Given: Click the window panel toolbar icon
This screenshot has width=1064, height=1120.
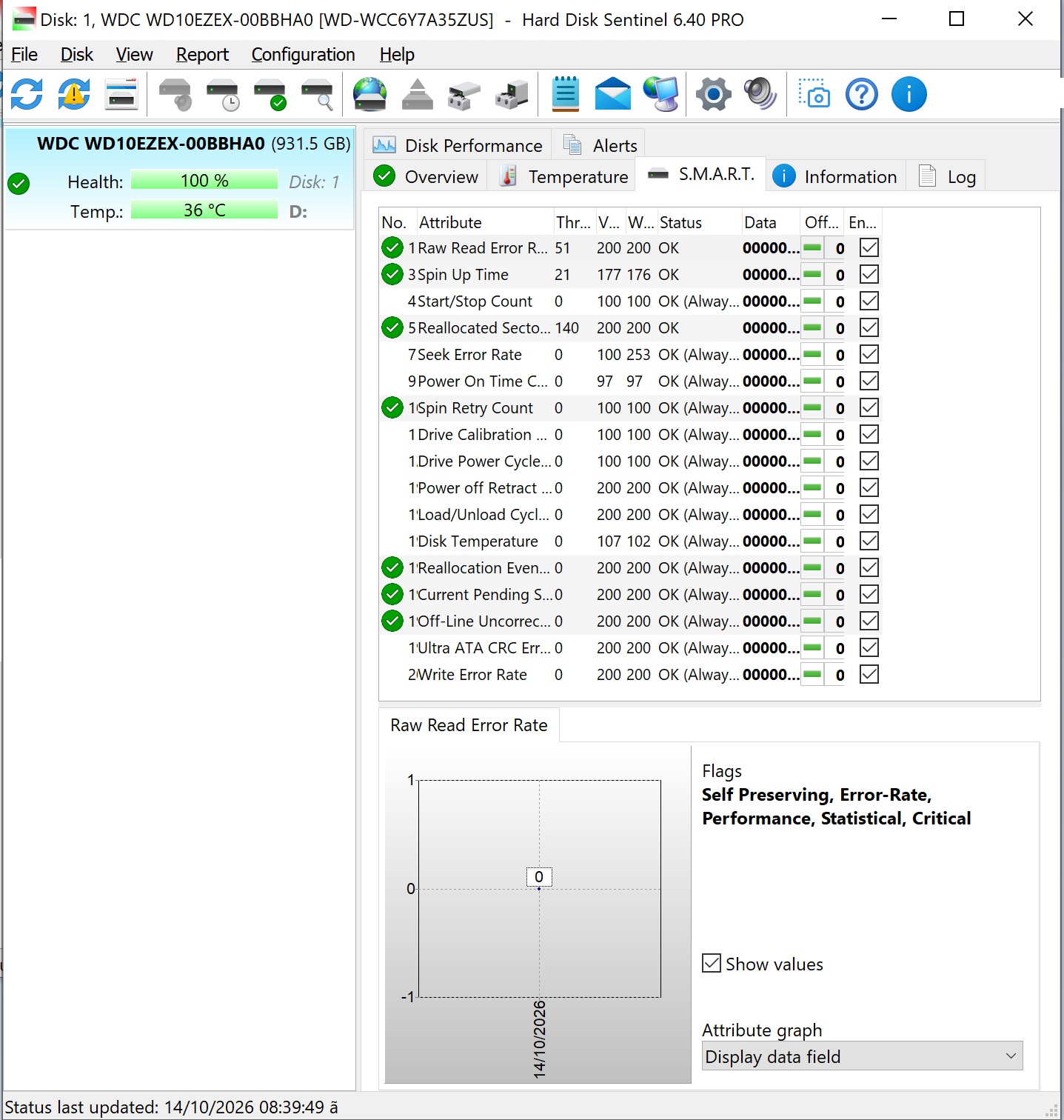Looking at the screenshot, I should pyautogui.click(x=121, y=95).
